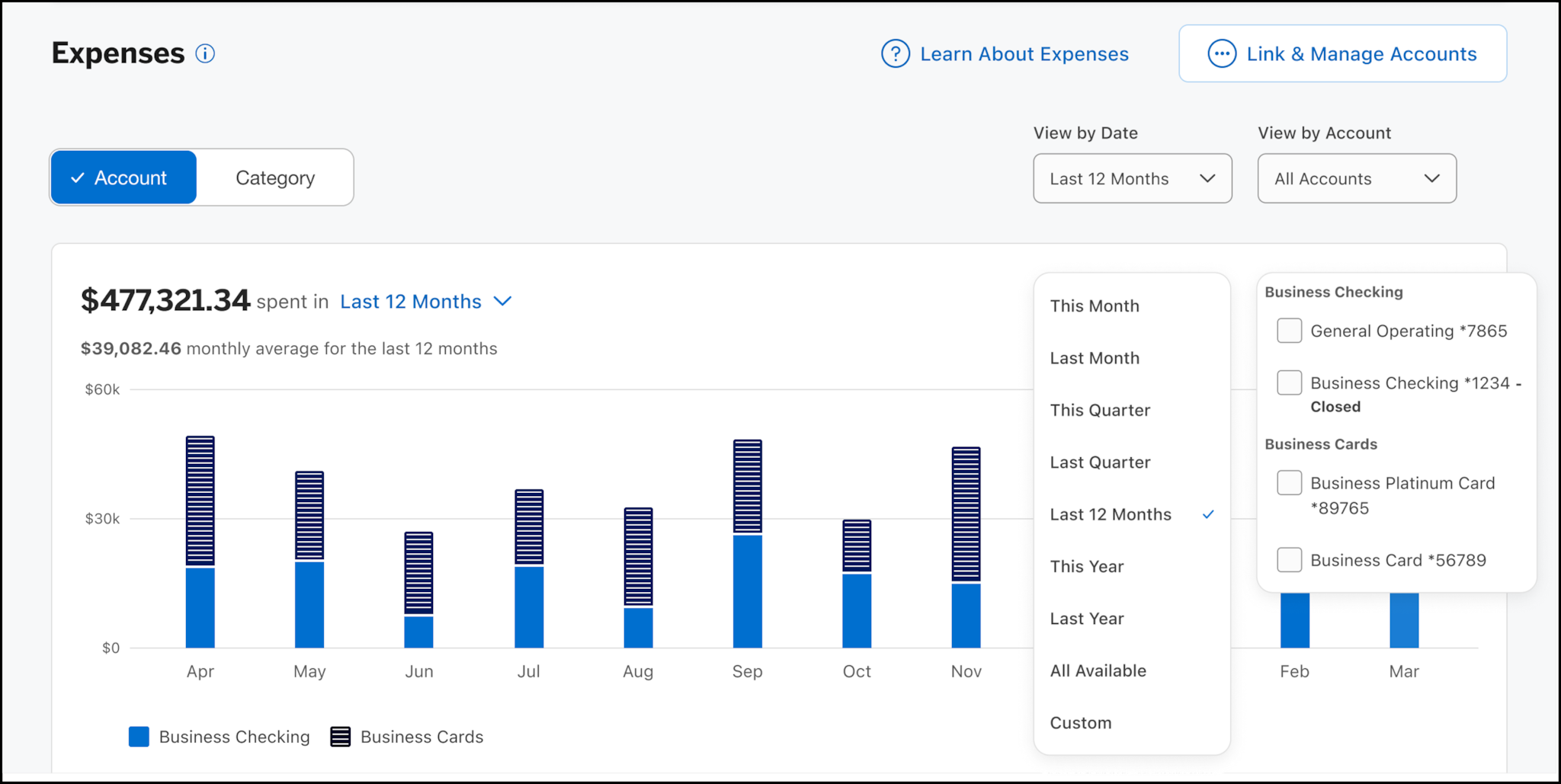
Task: Open the All Accounts dropdown
Action: (1356, 178)
